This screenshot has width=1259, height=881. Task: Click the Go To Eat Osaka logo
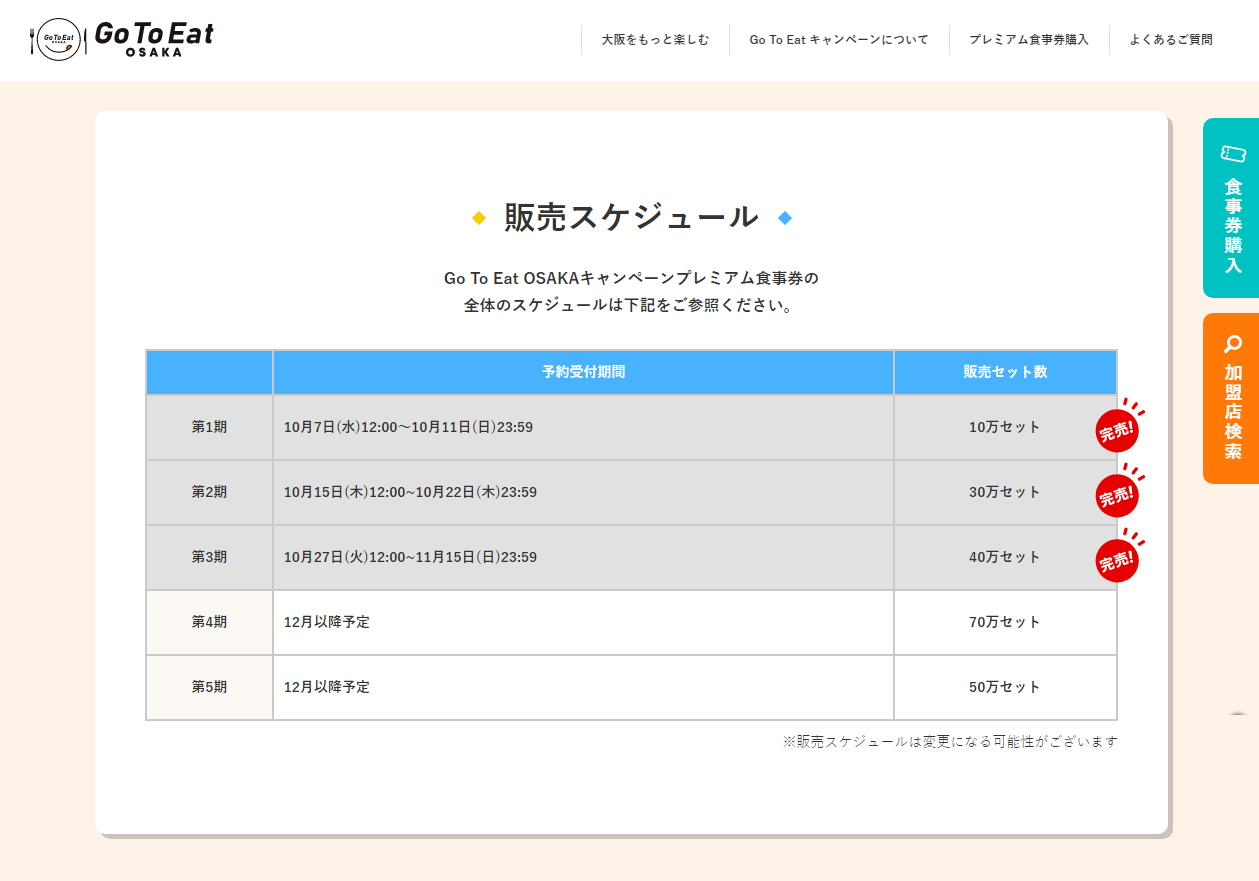pos(122,39)
